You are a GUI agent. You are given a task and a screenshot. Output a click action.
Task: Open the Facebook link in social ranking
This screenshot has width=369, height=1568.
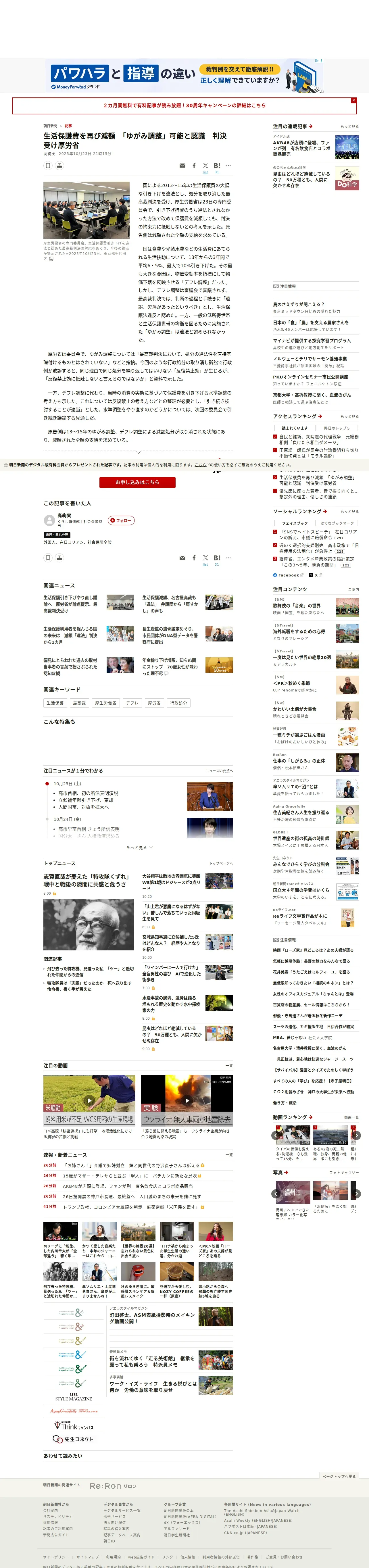288,575
